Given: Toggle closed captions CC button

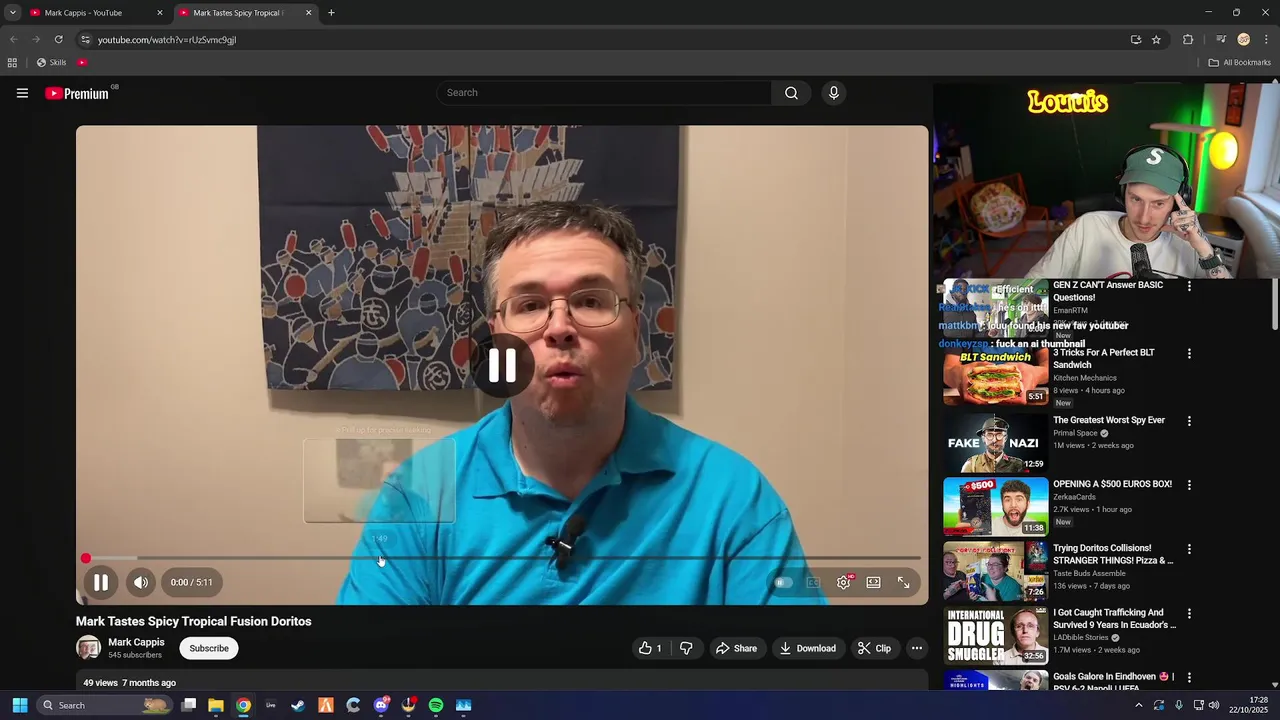Looking at the screenshot, I should tap(814, 582).
